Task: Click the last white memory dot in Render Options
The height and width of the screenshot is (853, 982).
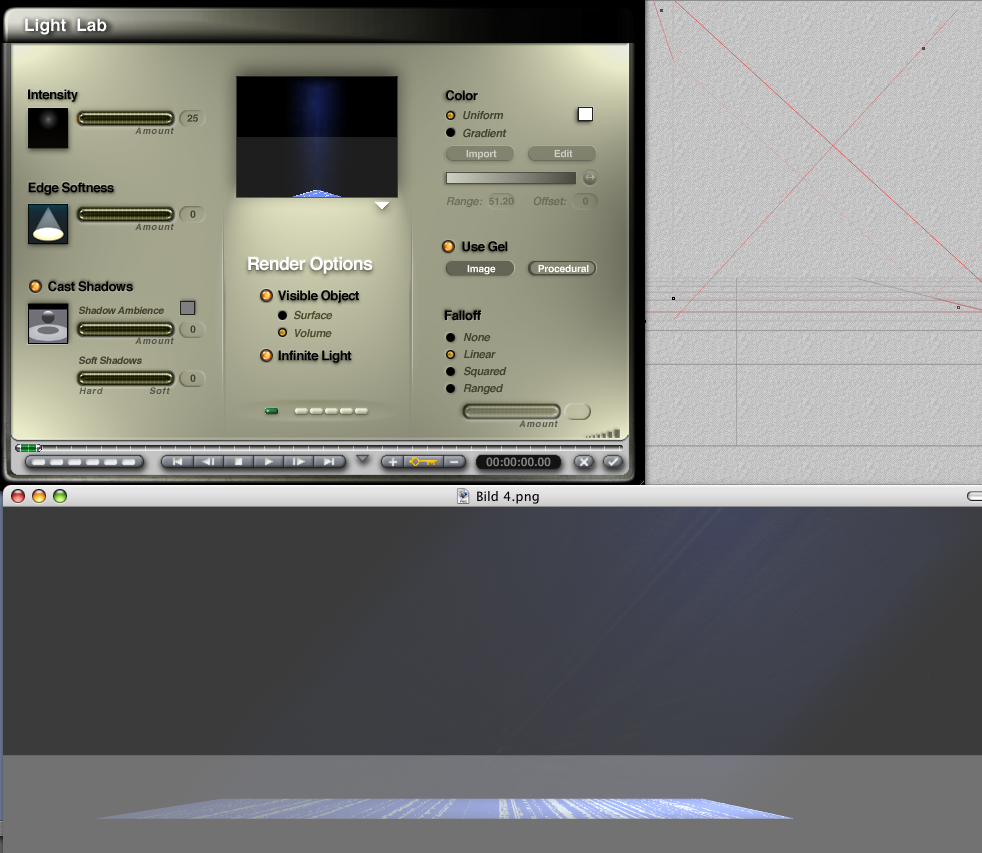Action: click(x=361, y=411)
